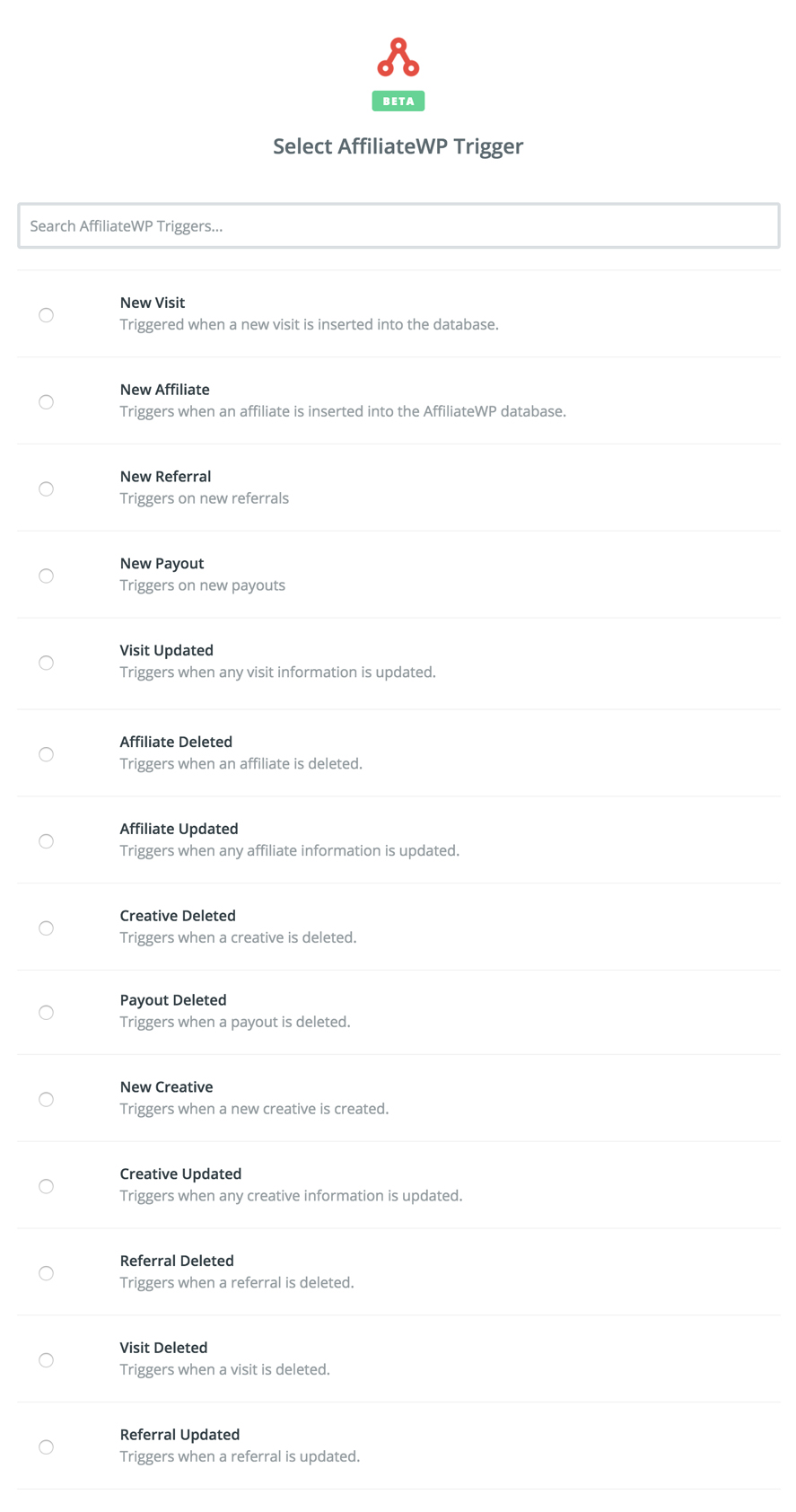Select the Affiliate Updated radio button
The image size is (796, 1512).
coord(47,841)
